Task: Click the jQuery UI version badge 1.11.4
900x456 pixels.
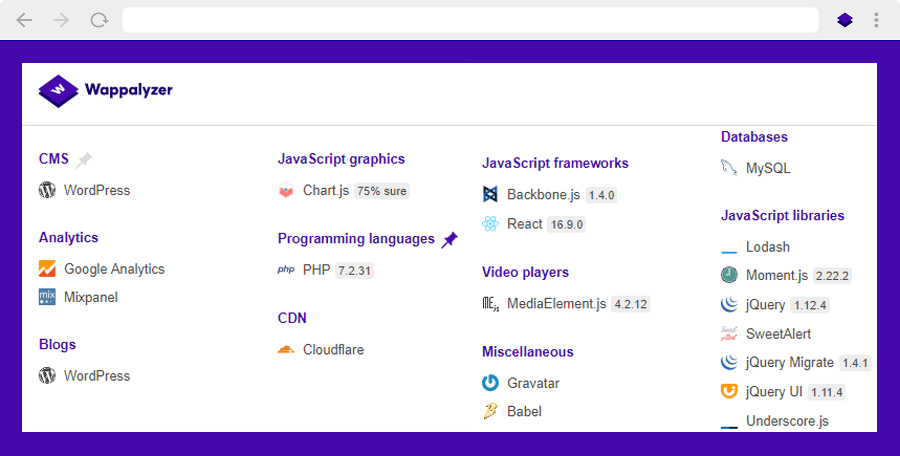Action: [x=827, y=393]
